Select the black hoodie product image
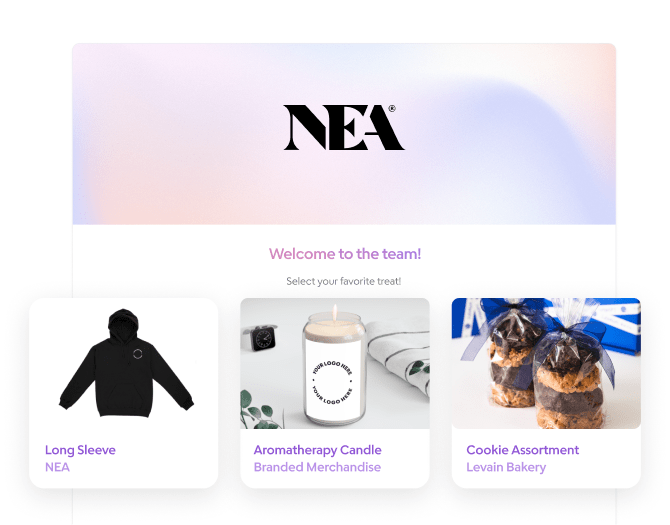Screen dimensions: 670x525 pyautogui.click(x=126, y=363)
